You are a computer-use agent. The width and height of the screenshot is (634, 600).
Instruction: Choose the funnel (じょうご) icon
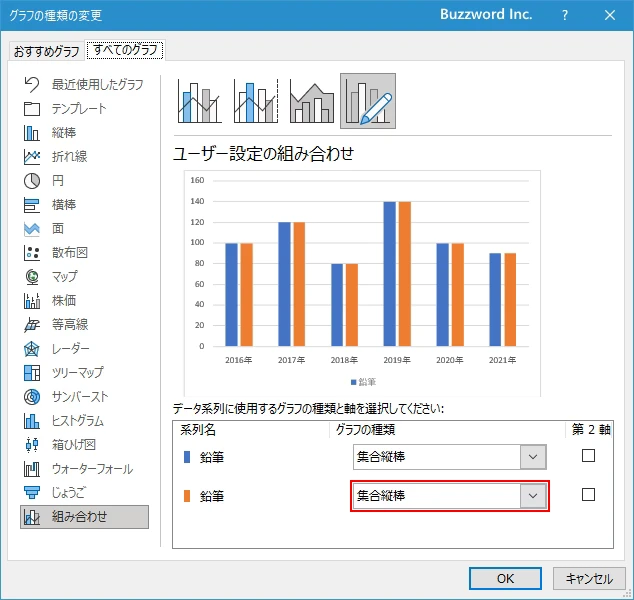32,493
